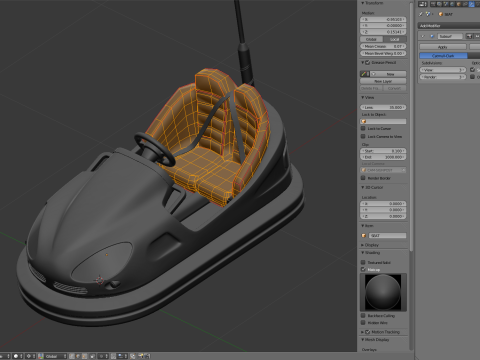Viewport: 480px width, 360px height.
Task: Adjust the Lens value field
Action: click(x=383, y=107)
